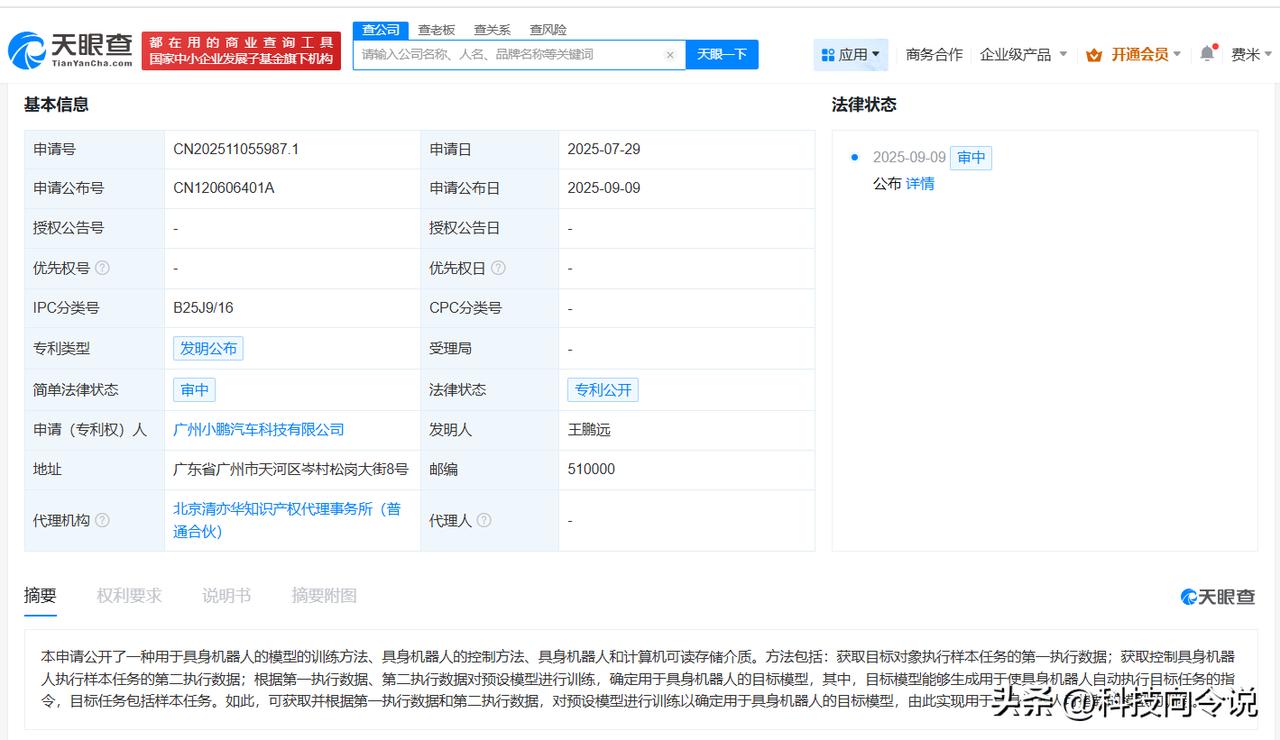This screenshot has height=740, width=1280.
Task: Click application number CN202511055987.1
Action: [236, 149]
